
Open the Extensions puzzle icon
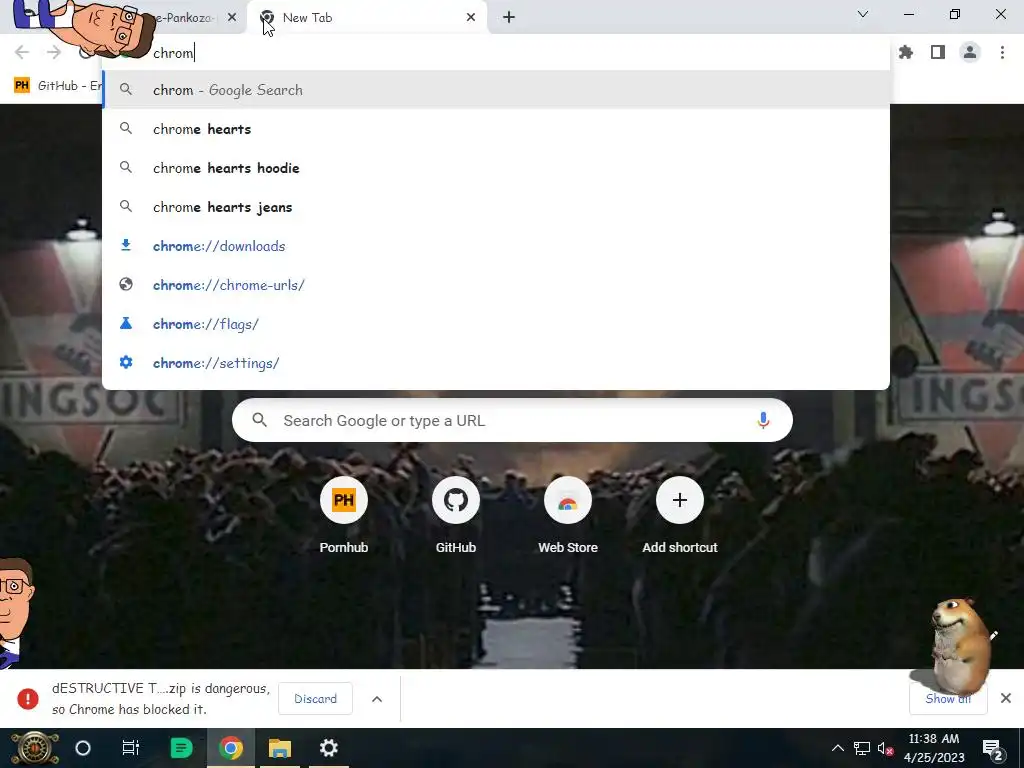tap(906, 52)
